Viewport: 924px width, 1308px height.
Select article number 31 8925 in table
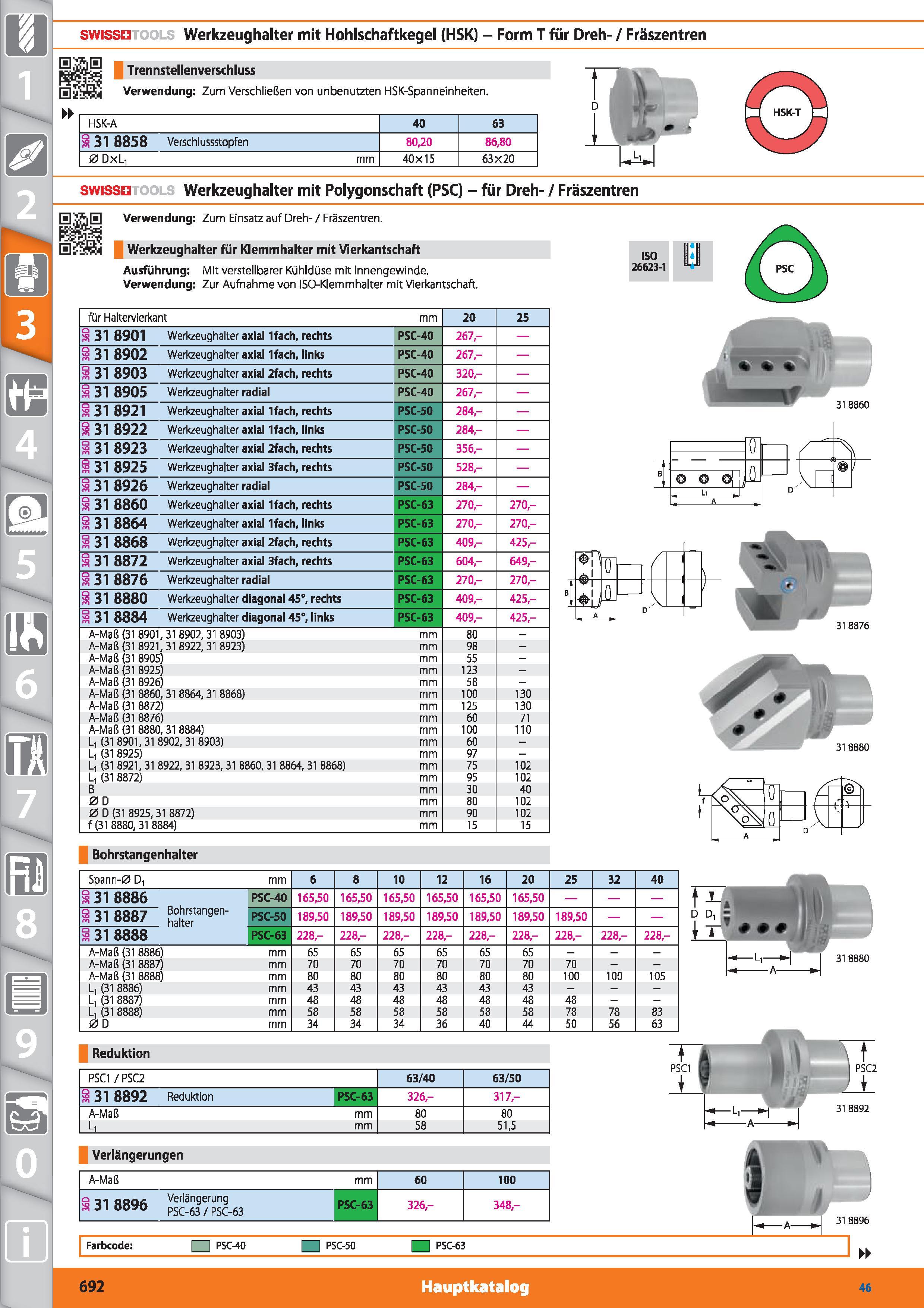pyautogui.click(x=121, y=468)
